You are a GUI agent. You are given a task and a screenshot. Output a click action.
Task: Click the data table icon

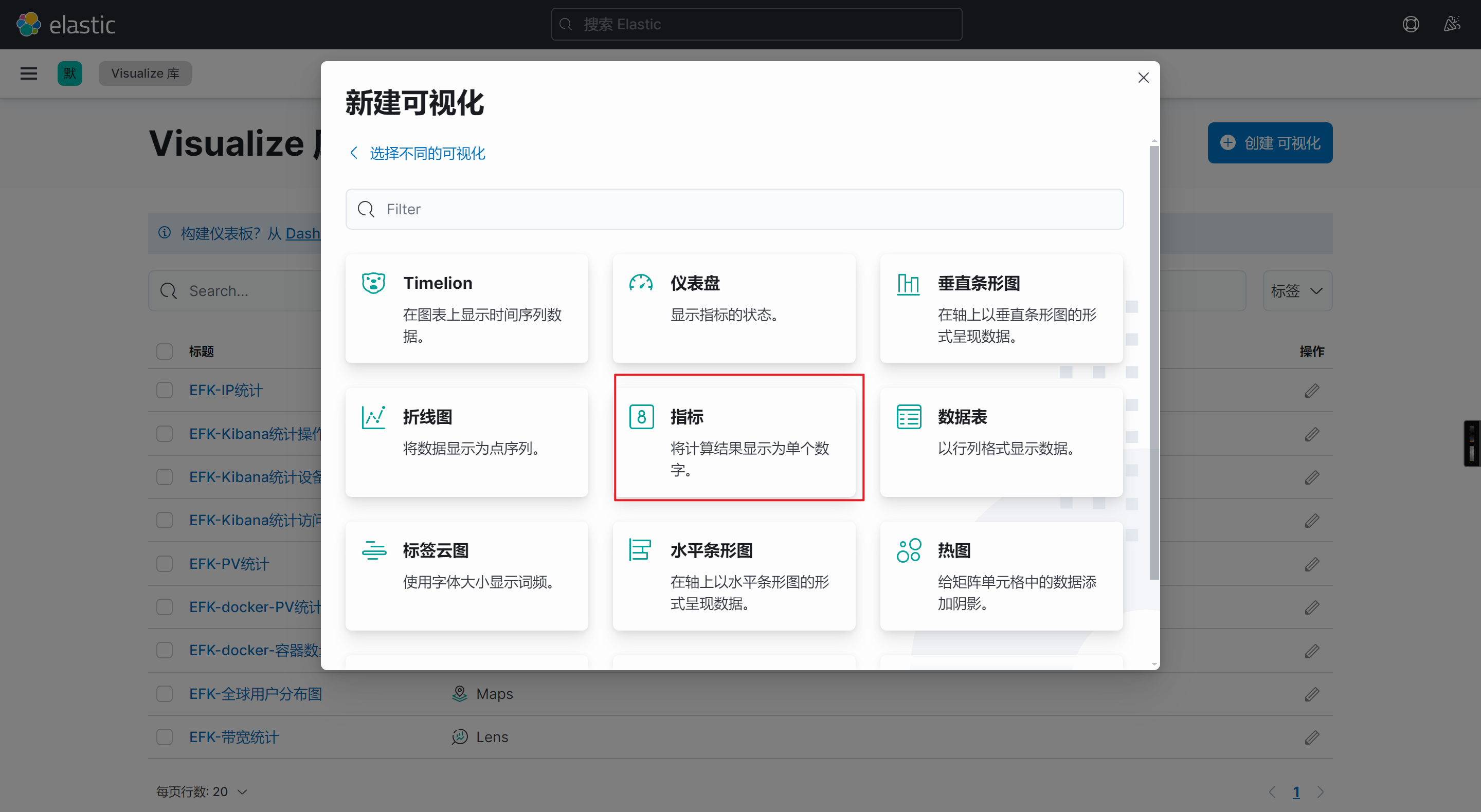[908, 417]
